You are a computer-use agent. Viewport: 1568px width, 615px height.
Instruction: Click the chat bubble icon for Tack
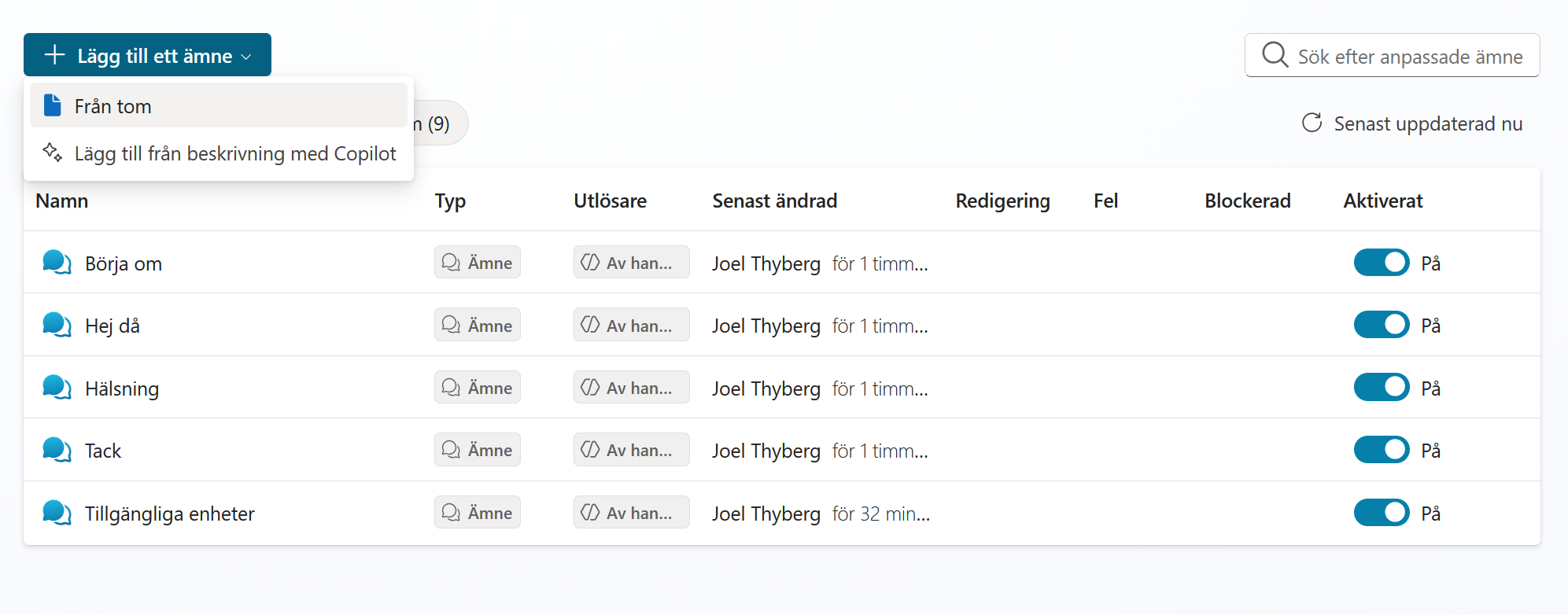(57, 450)
